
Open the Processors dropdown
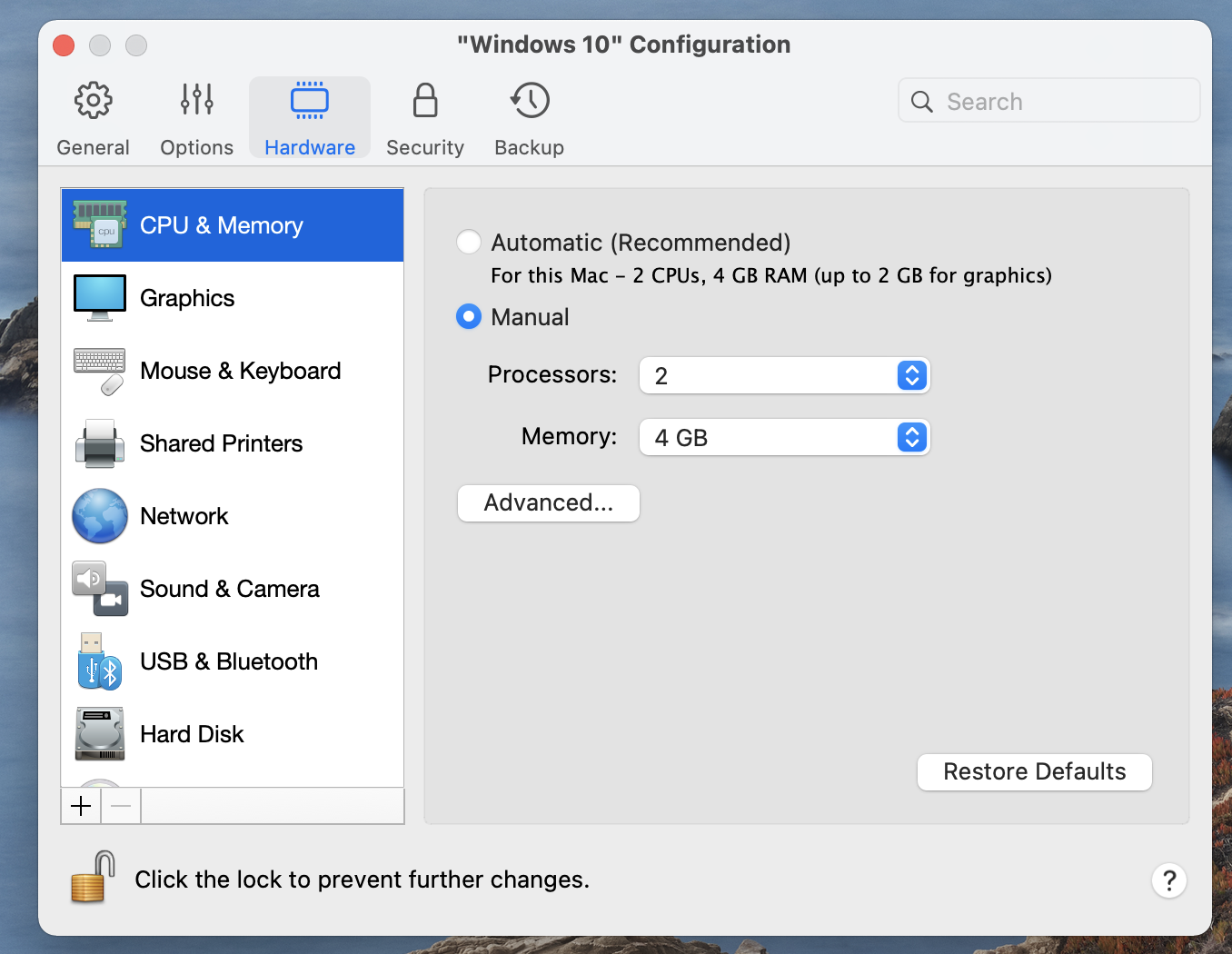785,376
